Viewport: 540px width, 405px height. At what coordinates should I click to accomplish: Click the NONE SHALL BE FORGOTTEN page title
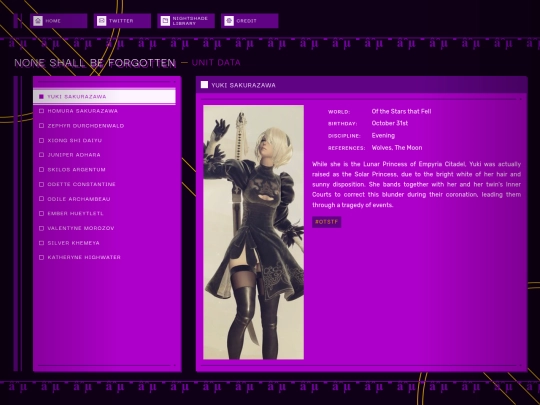(95, 63)
